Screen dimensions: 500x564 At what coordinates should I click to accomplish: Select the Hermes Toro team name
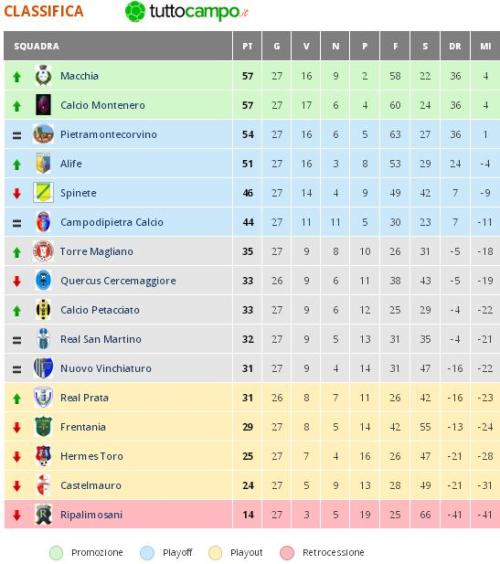coord(92,456)
